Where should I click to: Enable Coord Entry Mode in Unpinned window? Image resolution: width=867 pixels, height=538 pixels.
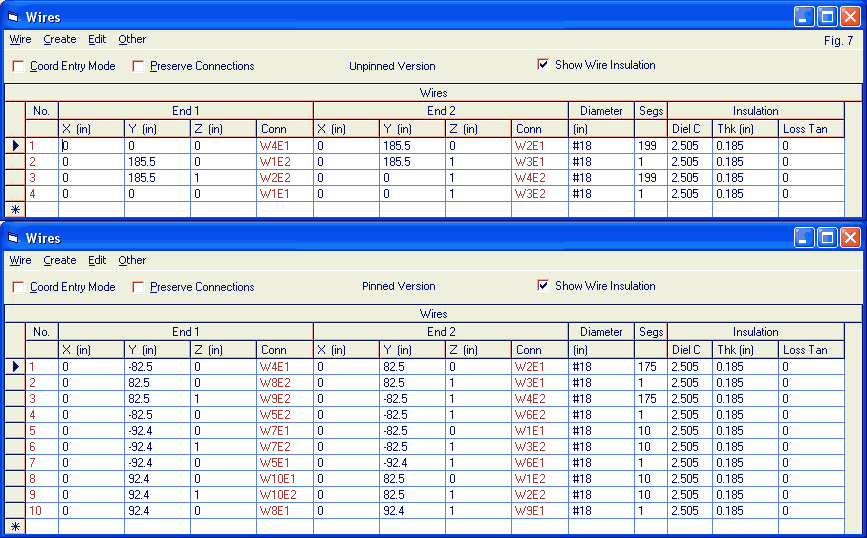tap(18, 66)
